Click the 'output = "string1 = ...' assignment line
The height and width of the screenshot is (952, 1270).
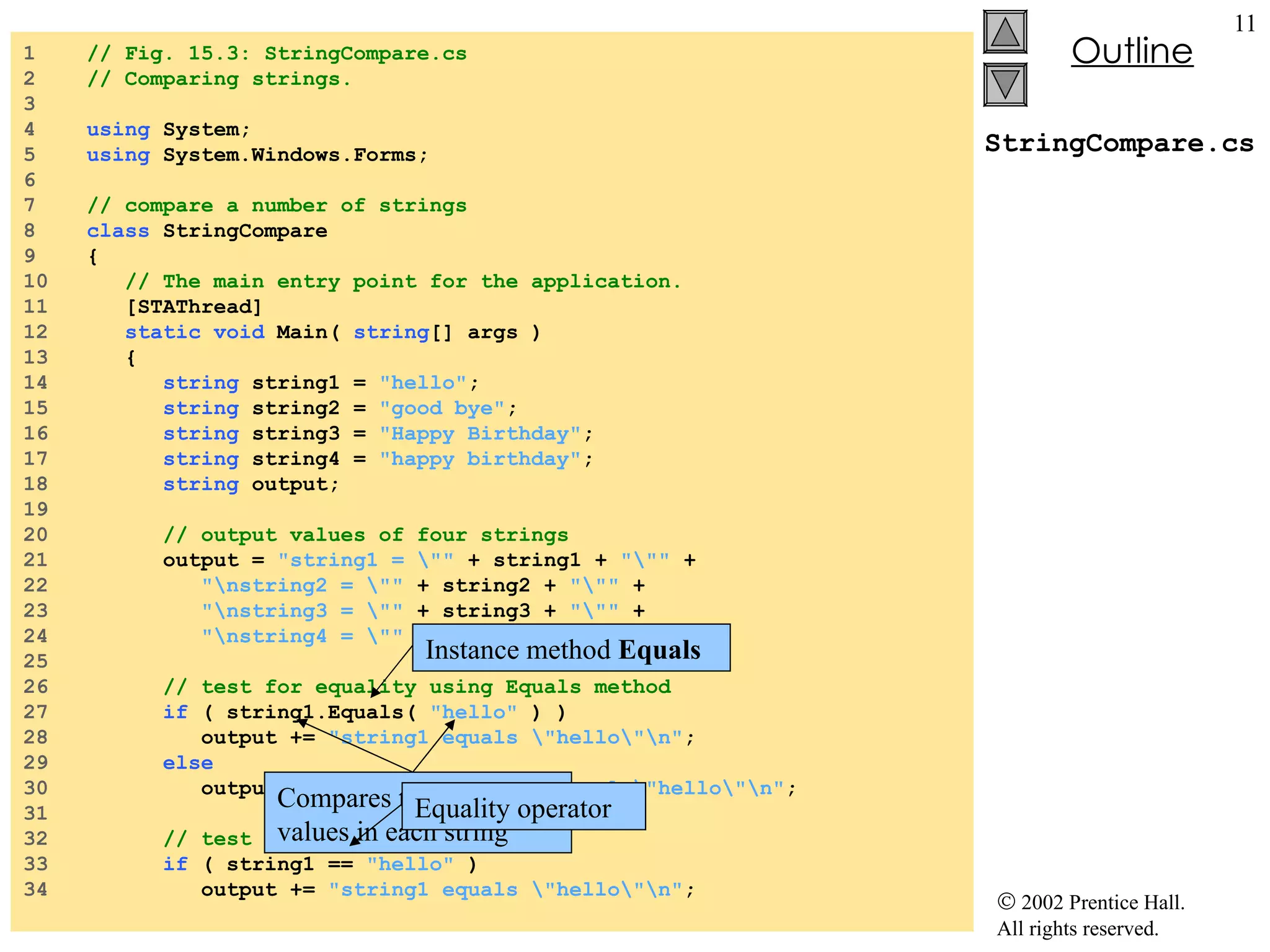[x=429, y=560]
